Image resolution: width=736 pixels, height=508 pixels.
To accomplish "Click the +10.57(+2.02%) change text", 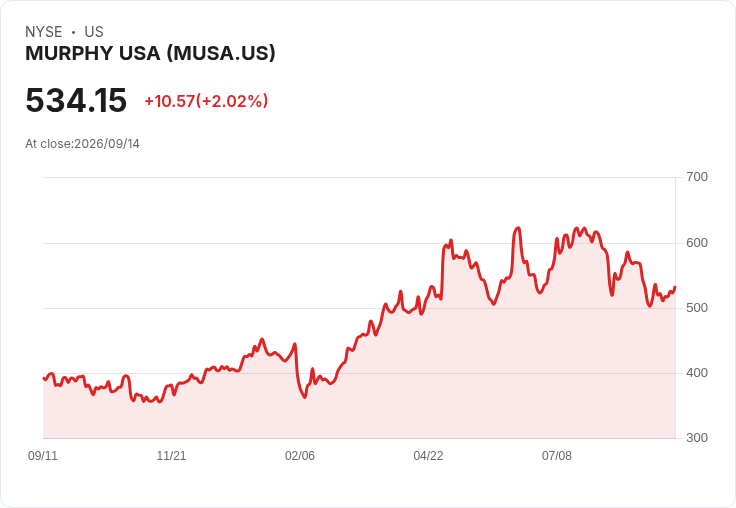I will [206, 101].
